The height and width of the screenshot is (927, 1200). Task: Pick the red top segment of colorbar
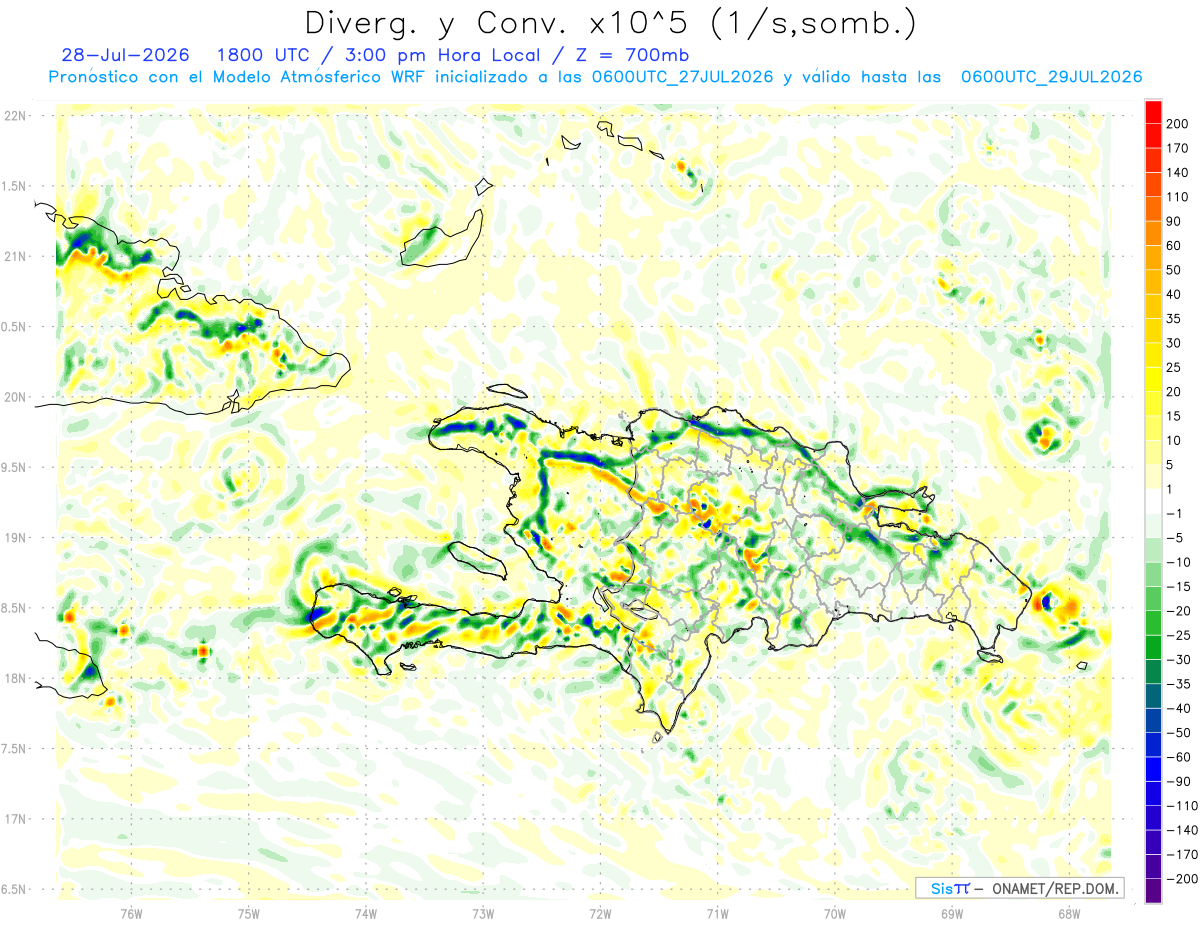1153,112
